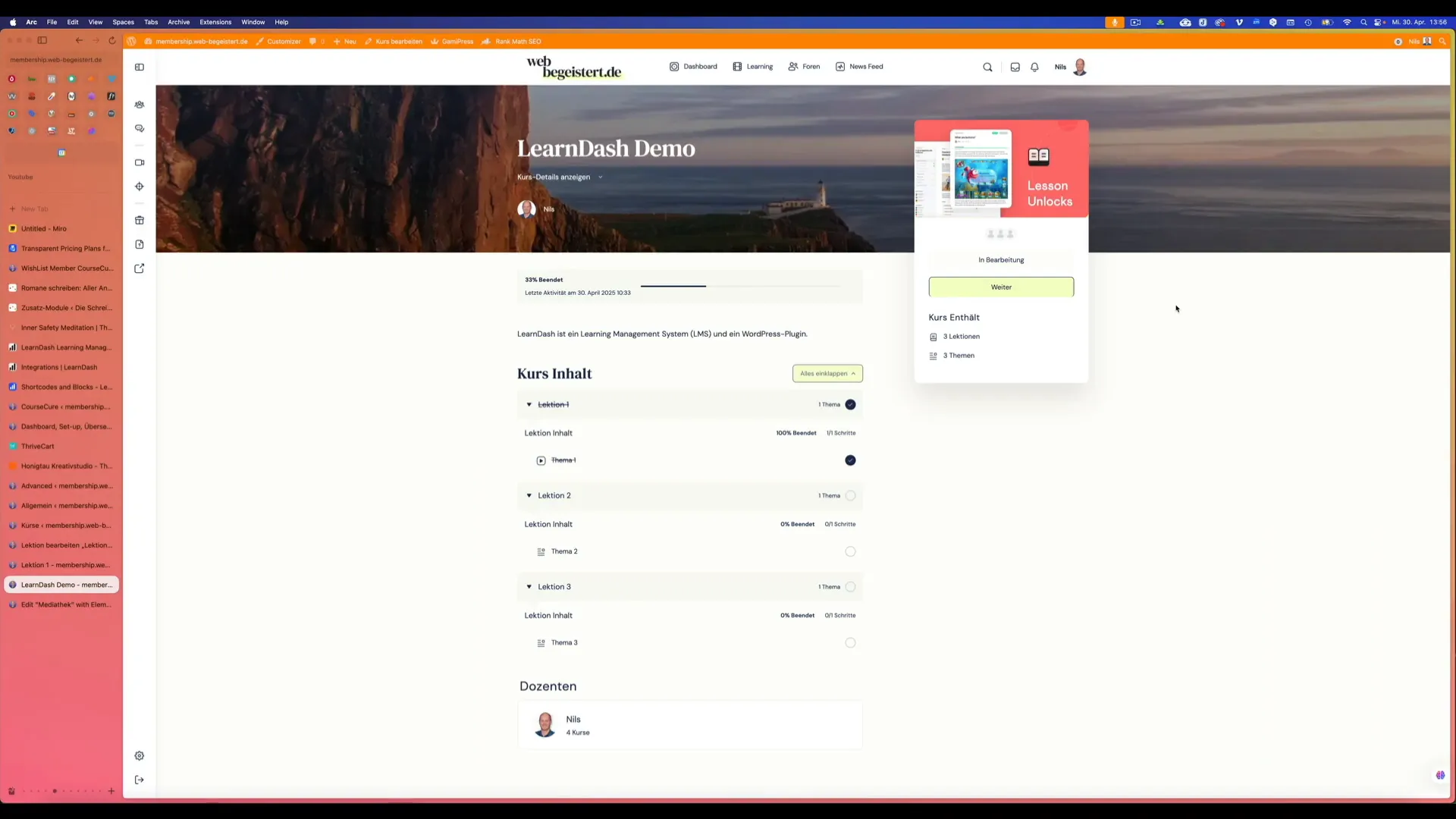The width and height of the screenshot is (1456, 819).
Task: Go back with Arc back arrow
Action: 79,41
